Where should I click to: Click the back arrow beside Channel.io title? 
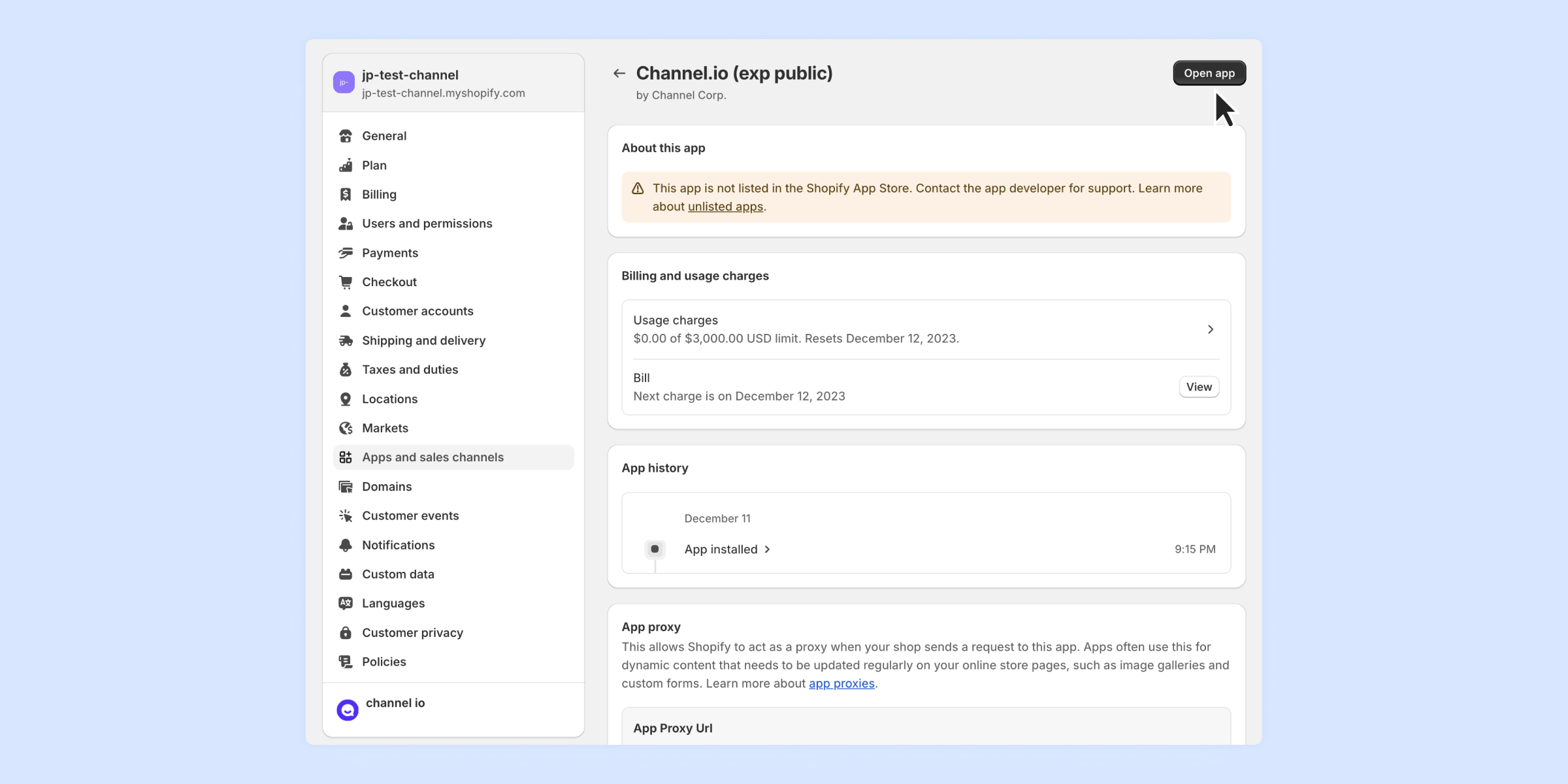click(x=619, y=73)
